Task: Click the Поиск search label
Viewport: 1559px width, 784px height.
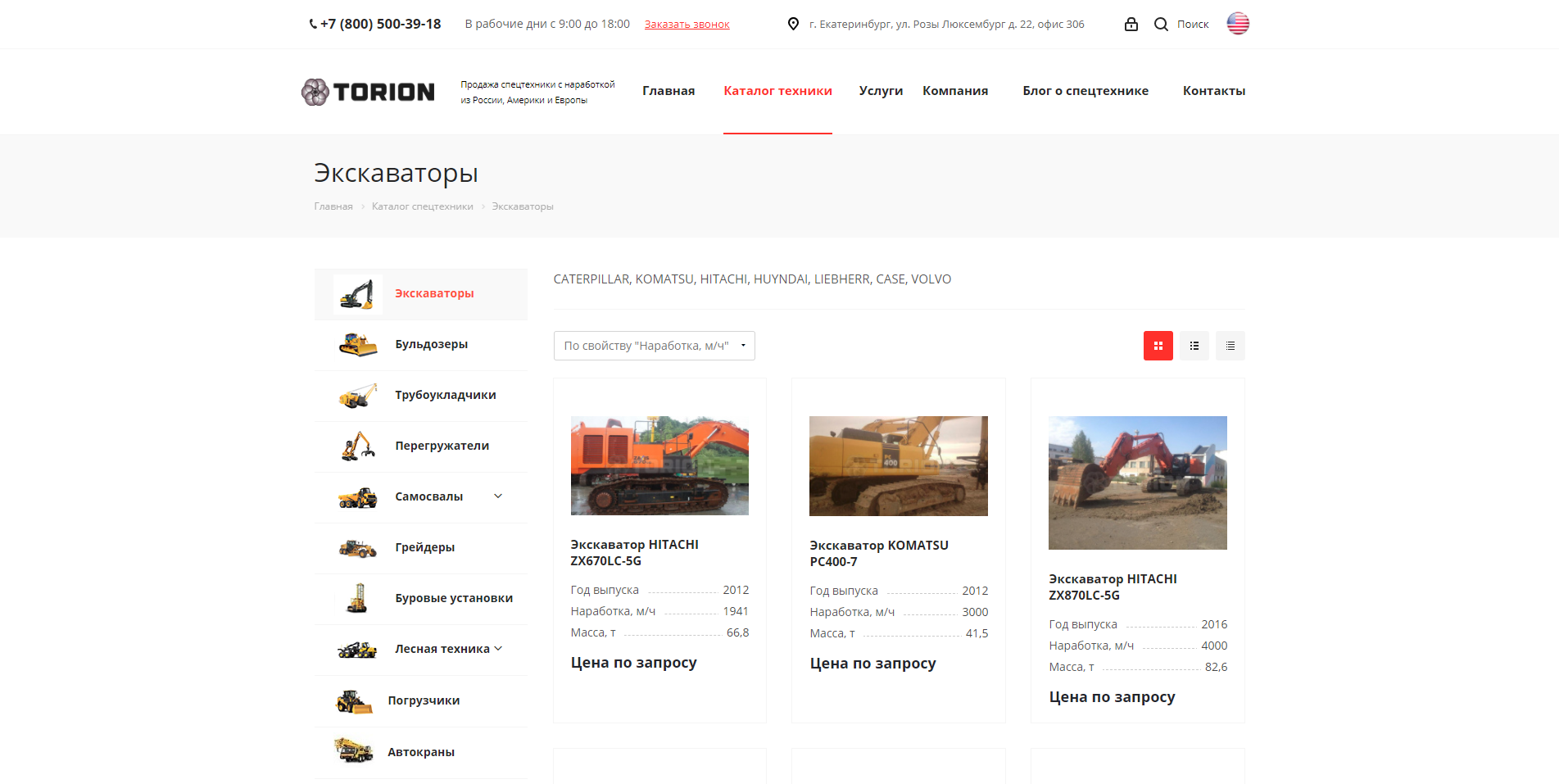Action: [1193, 25]
